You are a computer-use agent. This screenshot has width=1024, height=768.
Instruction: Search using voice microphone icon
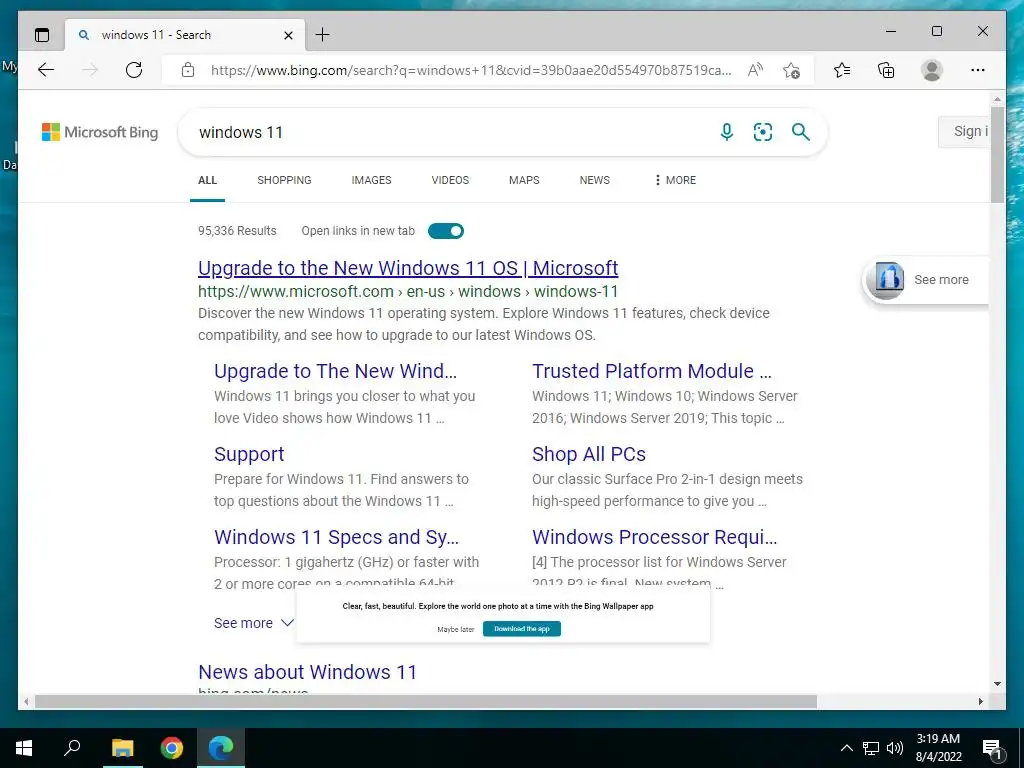(x=727, y=132)
